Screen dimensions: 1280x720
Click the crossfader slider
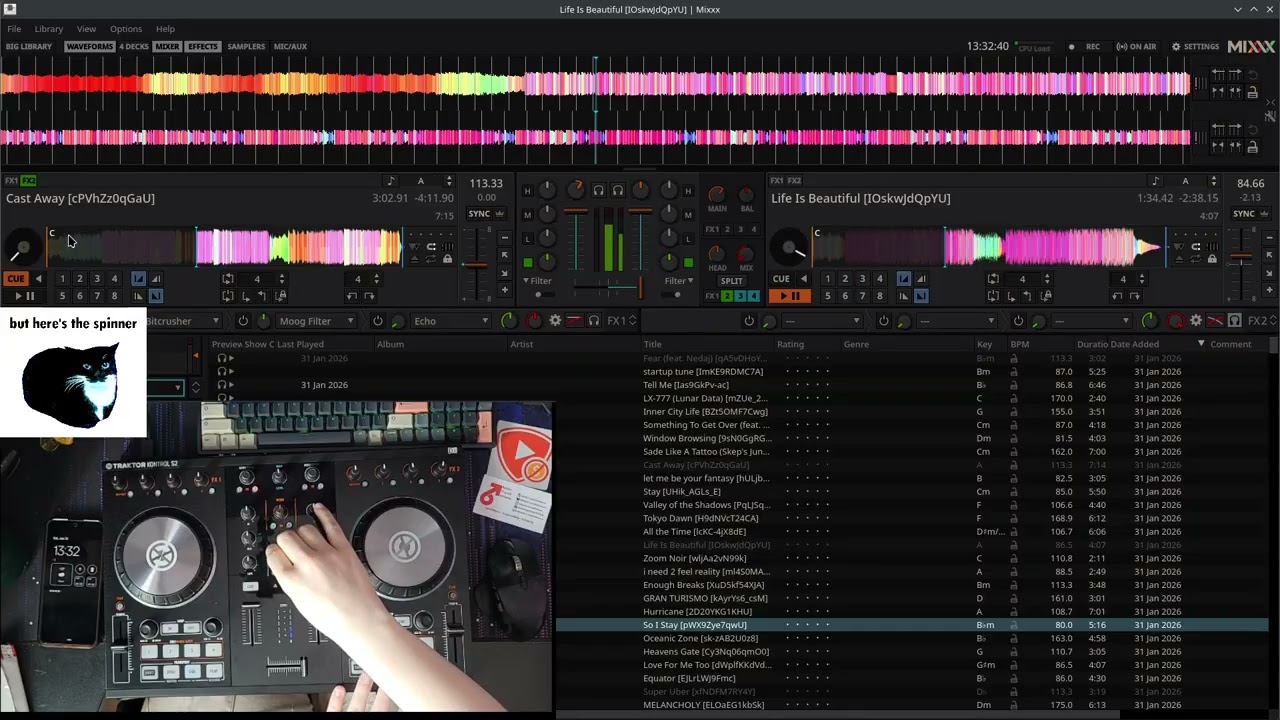(x=610, y=286)
